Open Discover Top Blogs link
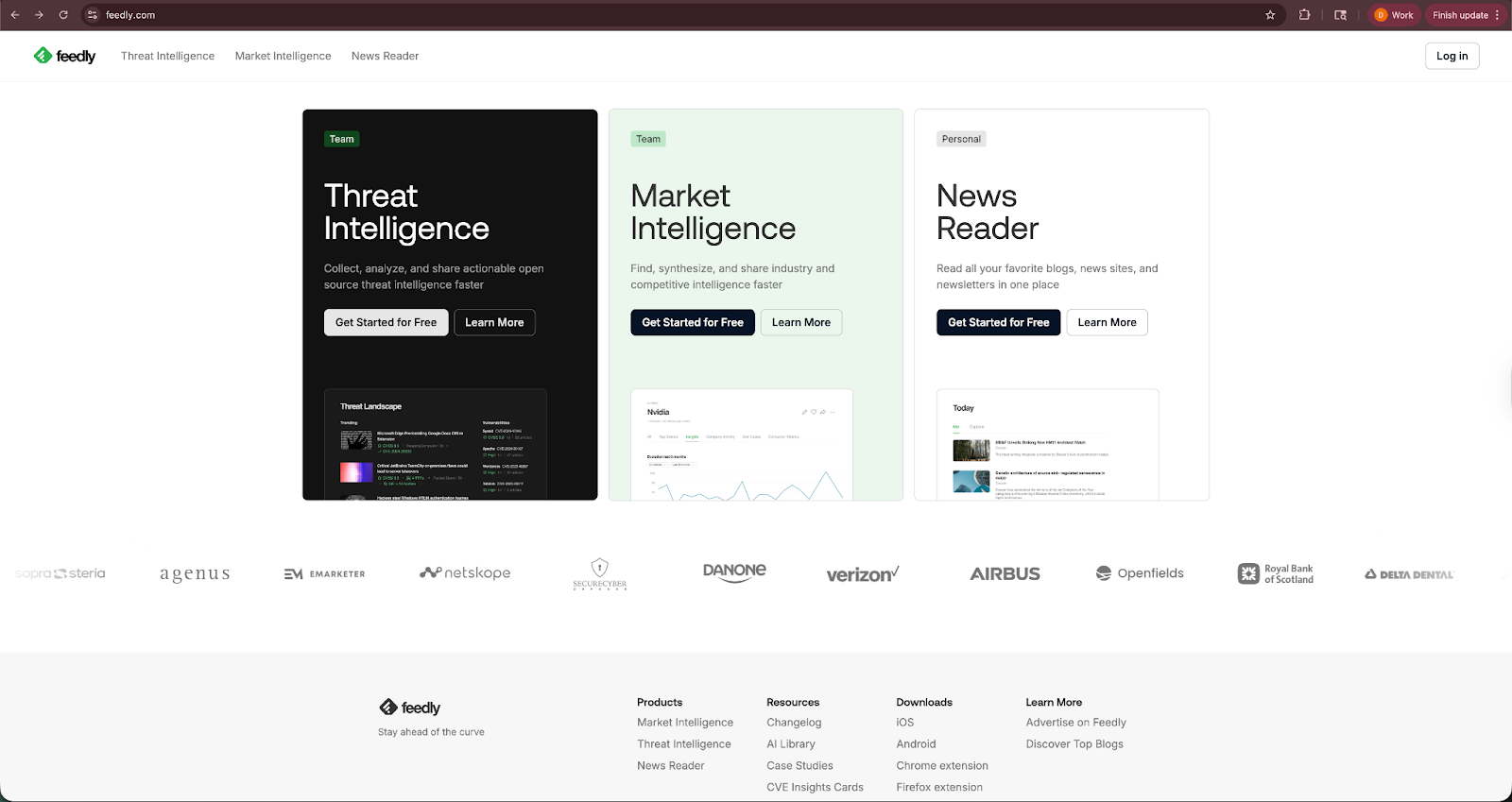 (1074, 744)
